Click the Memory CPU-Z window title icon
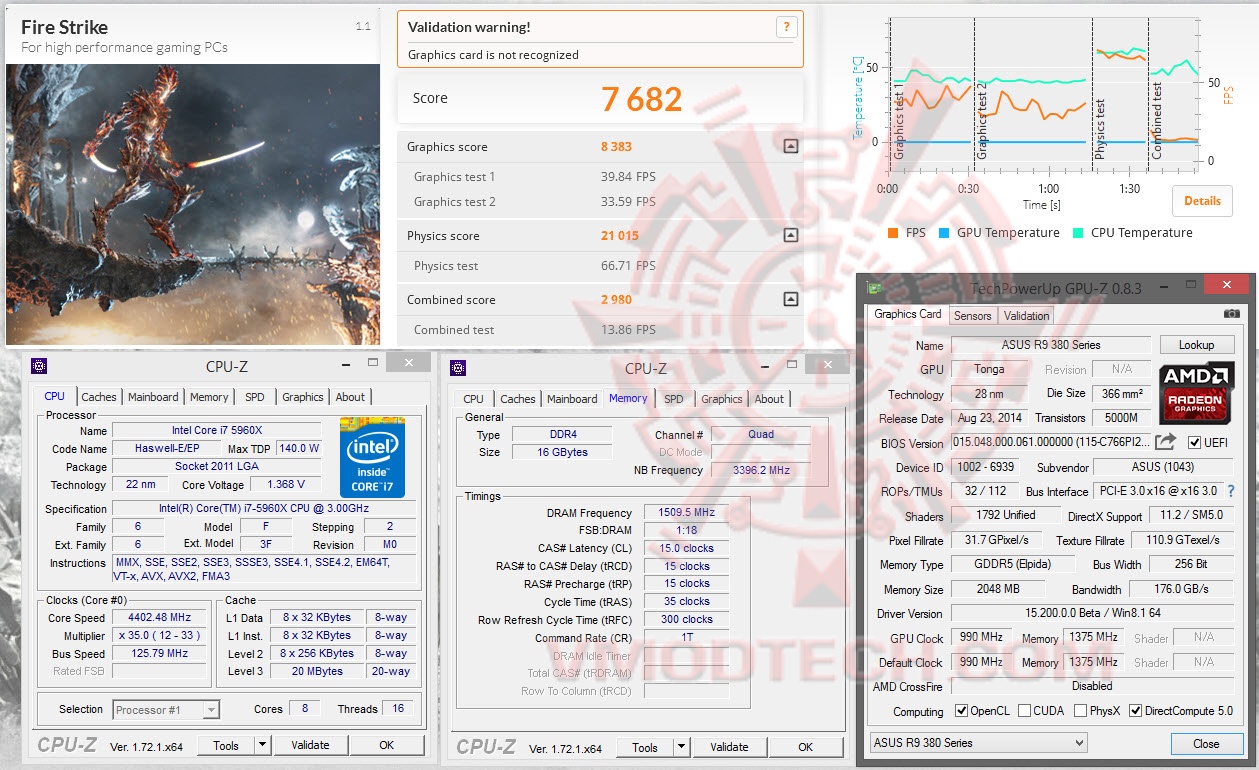The height and width of the screenshot is (770, 1259). tap(458, 367)
